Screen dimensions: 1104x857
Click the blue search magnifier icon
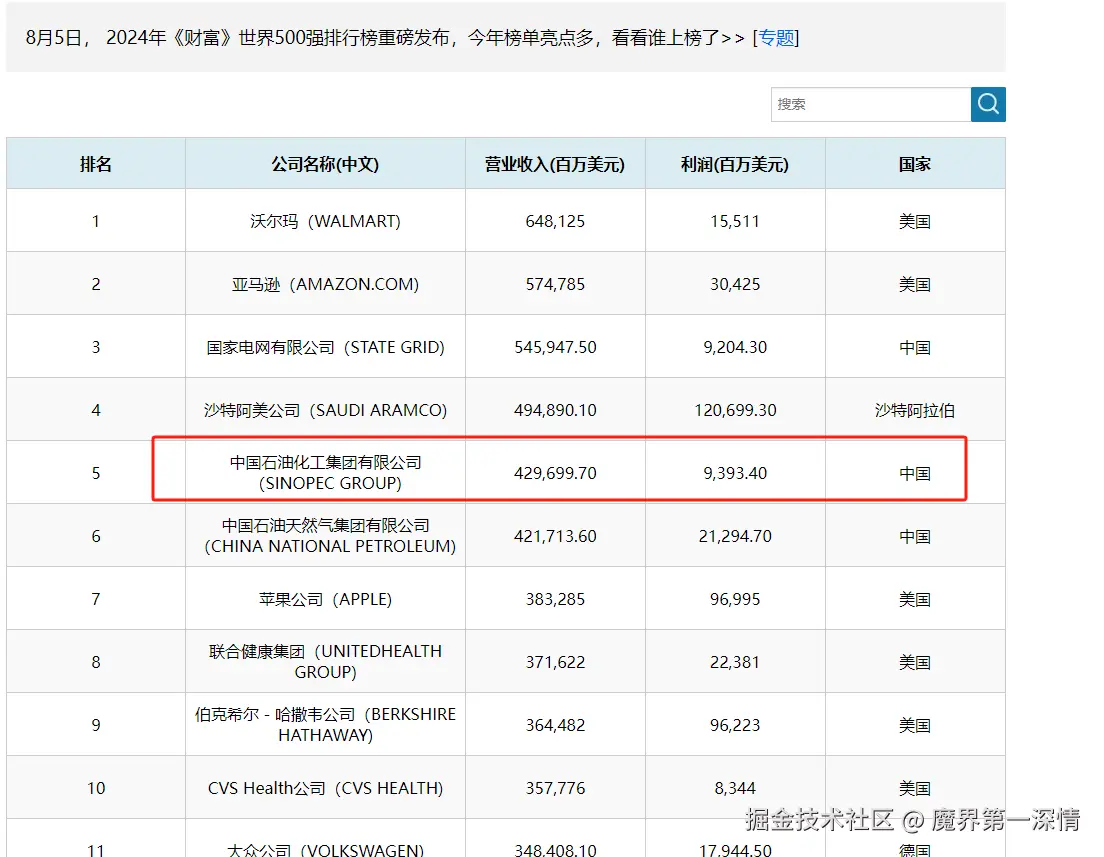987,104
